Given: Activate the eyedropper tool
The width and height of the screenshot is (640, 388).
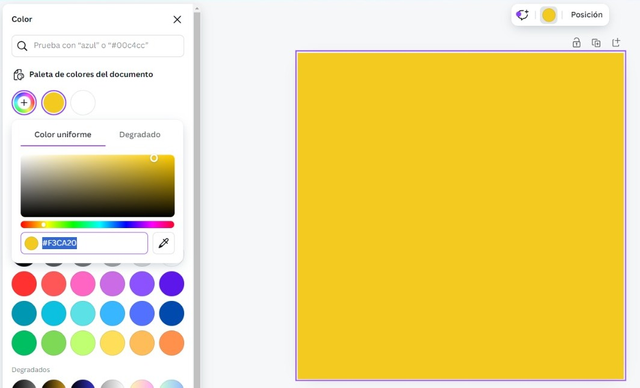Looking at the screenshot, I should 164,243.
